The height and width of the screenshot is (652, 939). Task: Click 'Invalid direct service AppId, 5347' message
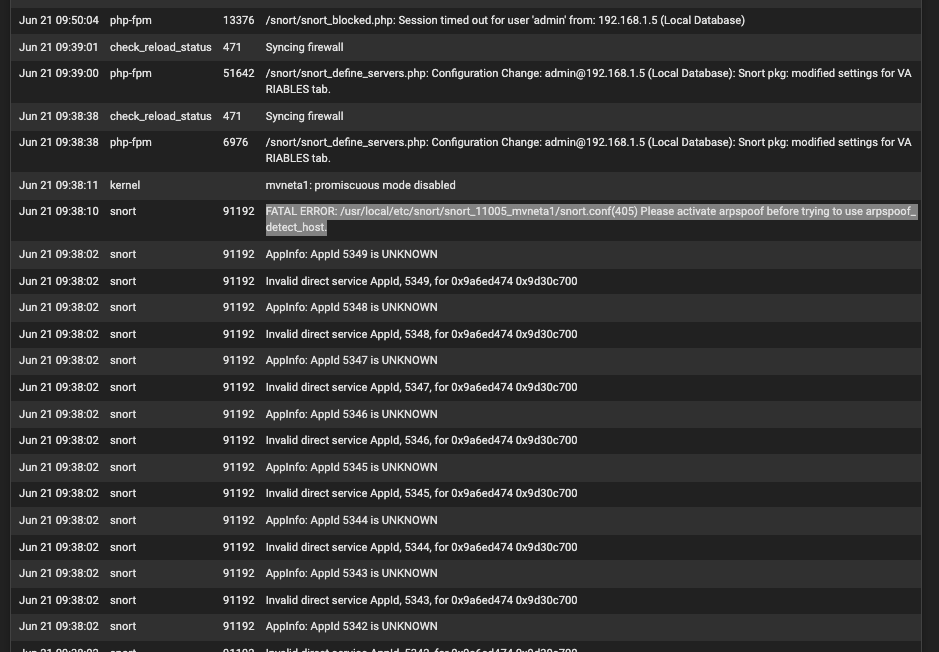tap(421, 387)
